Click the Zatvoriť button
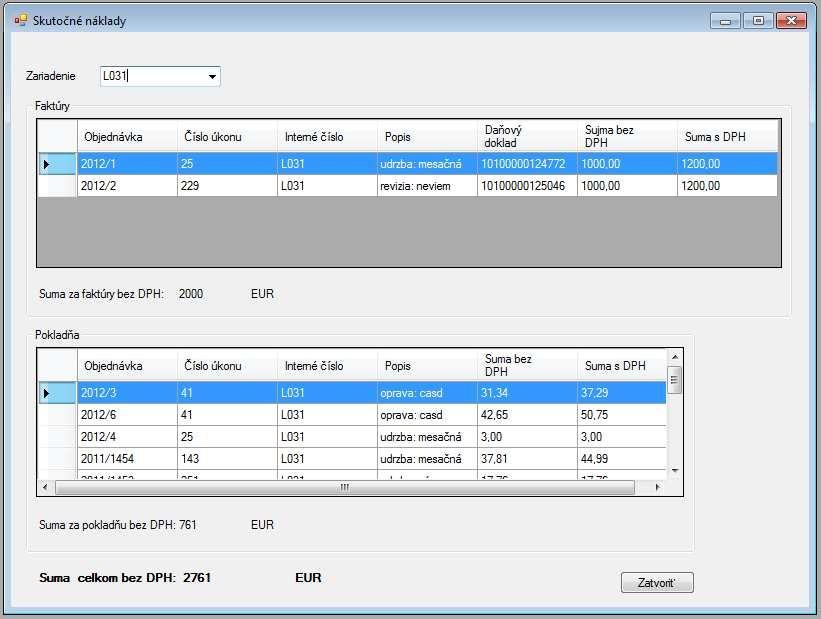The width and height of the screenshot is (821, 619). click(x=657, y=582)
